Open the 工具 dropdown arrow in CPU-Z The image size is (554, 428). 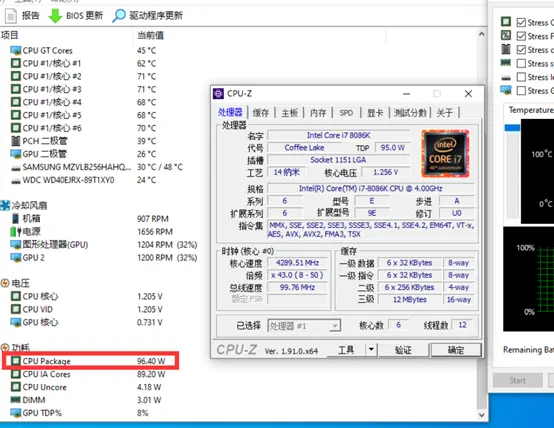(371, 350)
